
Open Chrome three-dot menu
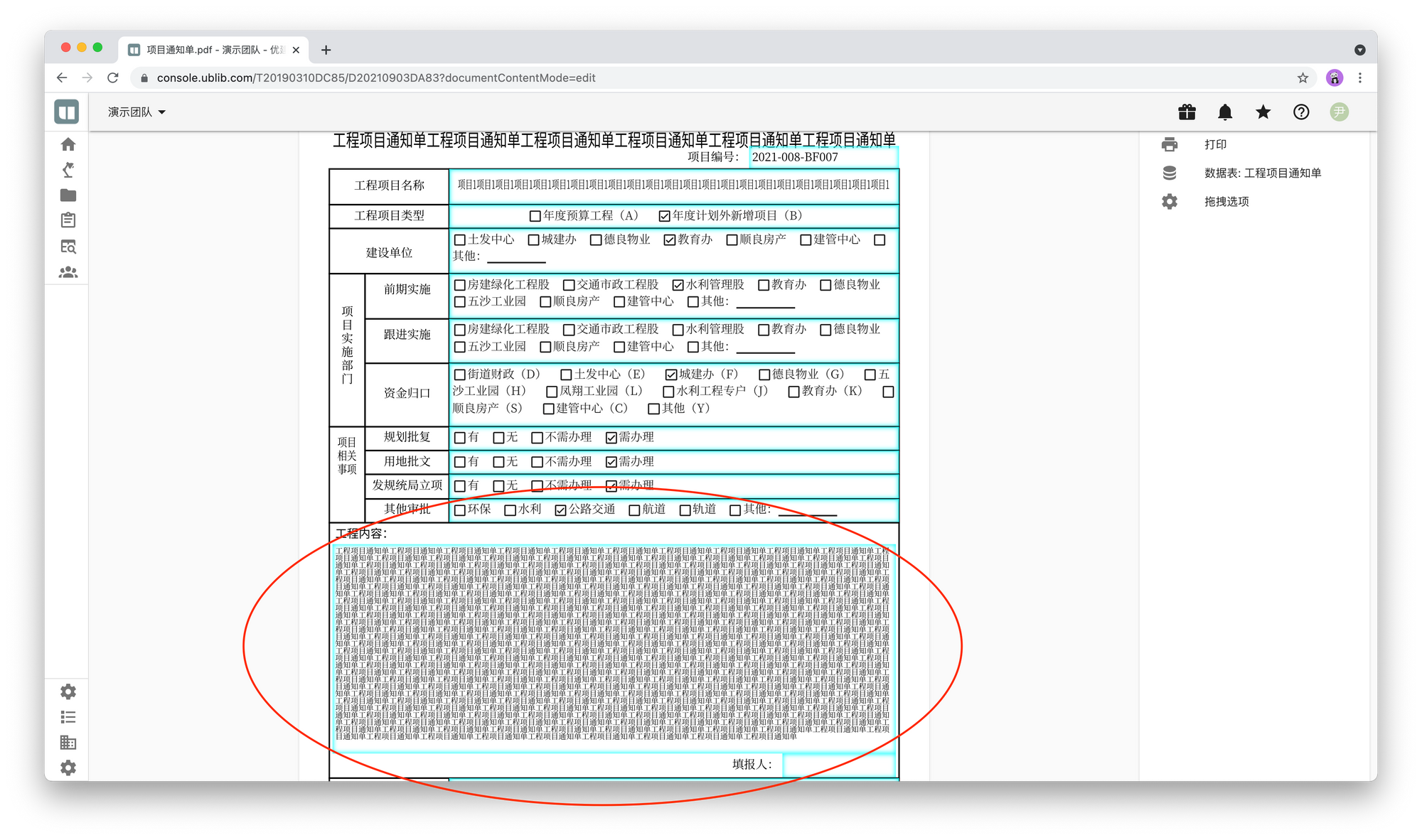pos(1360,78)
